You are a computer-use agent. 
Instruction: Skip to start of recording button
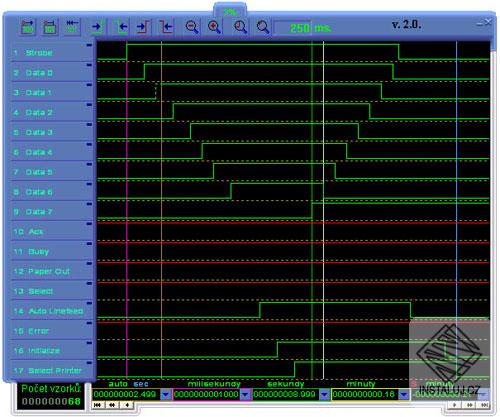98,405
